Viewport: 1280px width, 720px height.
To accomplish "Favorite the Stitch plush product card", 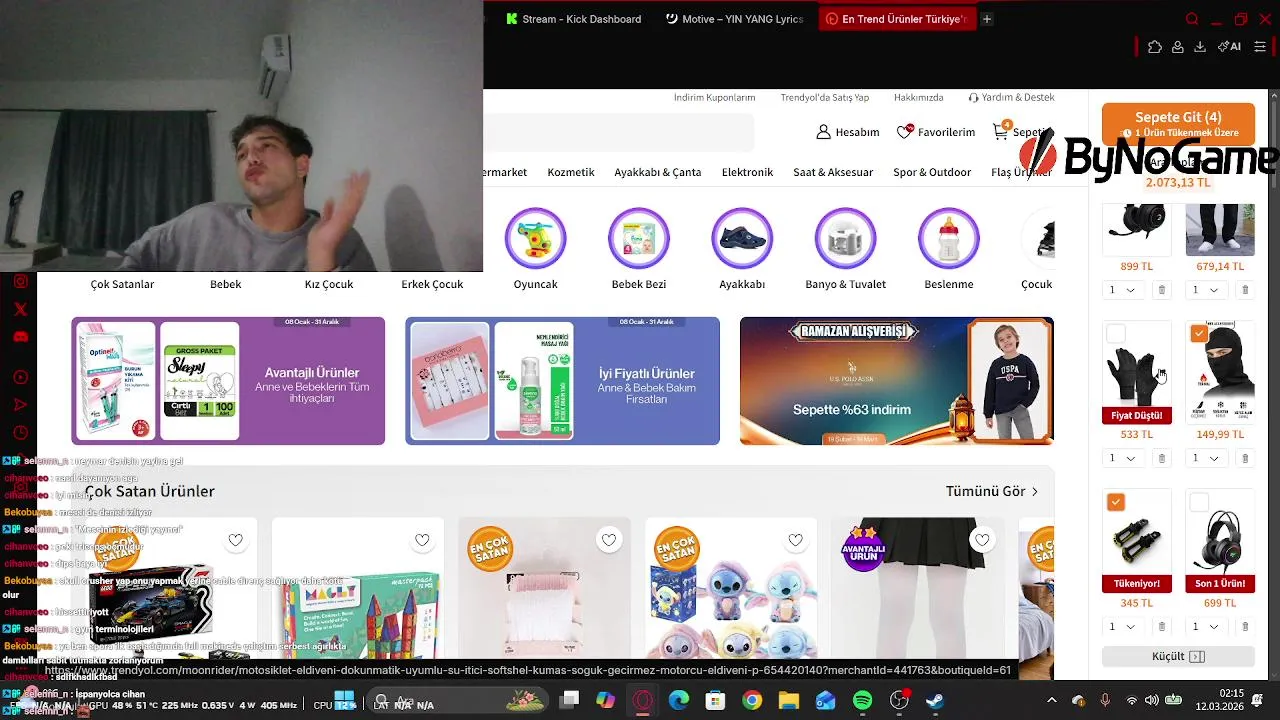I will 795,540.
